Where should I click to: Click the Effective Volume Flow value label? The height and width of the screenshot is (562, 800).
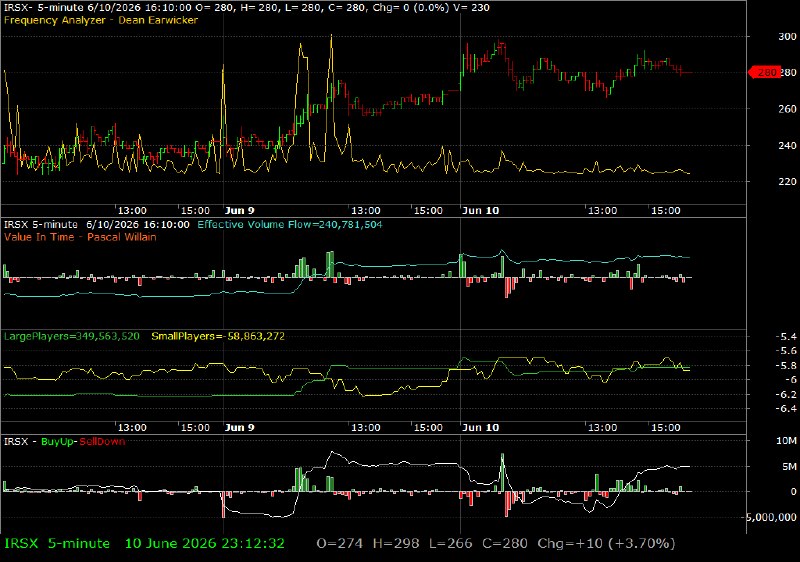(290, 225)
